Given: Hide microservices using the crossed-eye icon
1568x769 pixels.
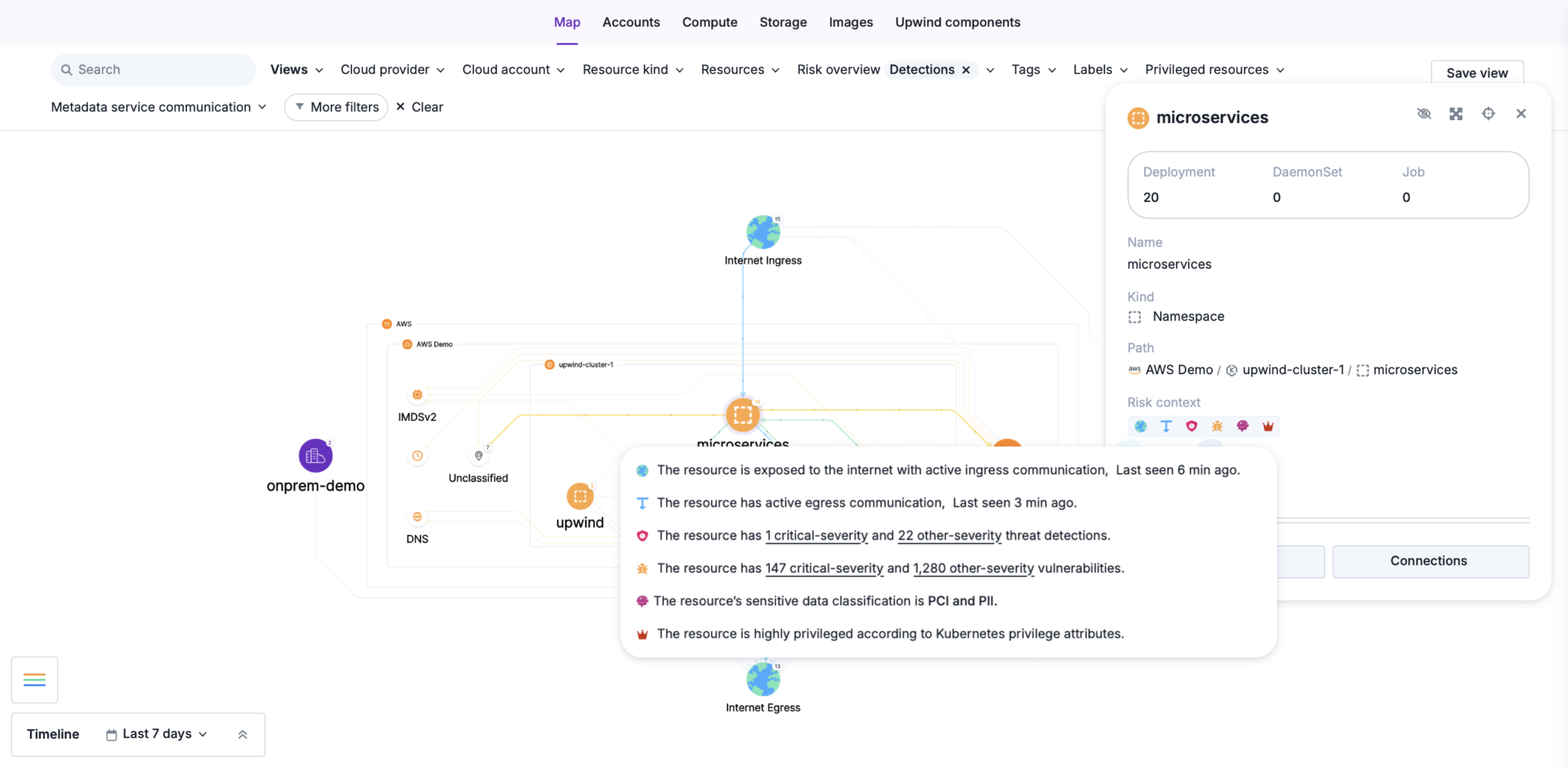Looking at the screenshot, I should click(x=1423, y=114).
